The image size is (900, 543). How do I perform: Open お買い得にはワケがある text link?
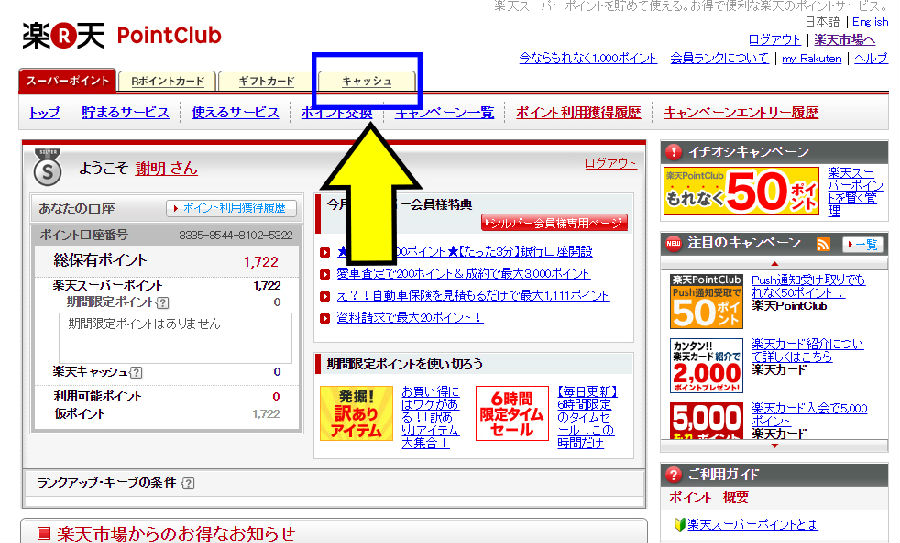pyautogui.click(x=430, y=417)
